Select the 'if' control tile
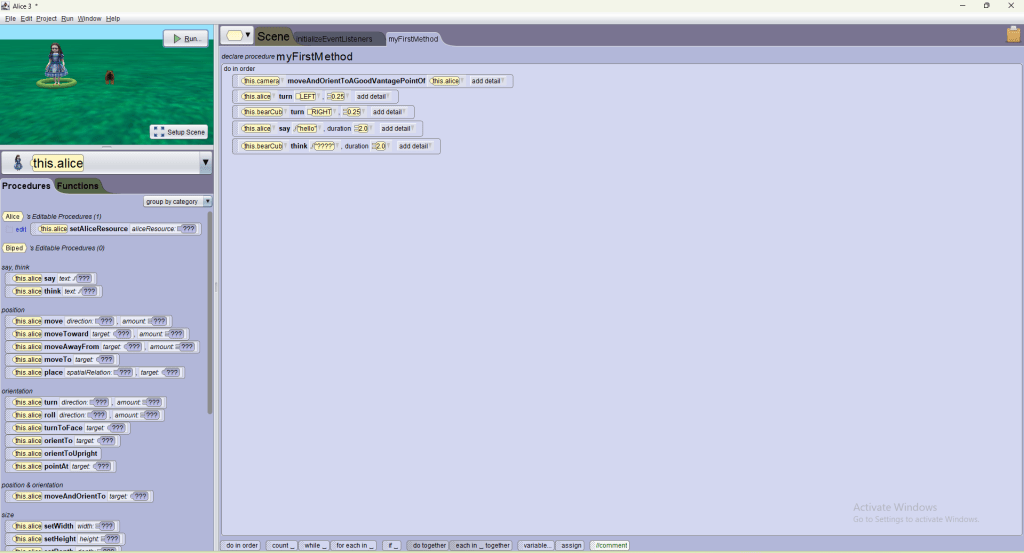The width and height of the screenshot is (1024, 553). click(x=392, y=545)
